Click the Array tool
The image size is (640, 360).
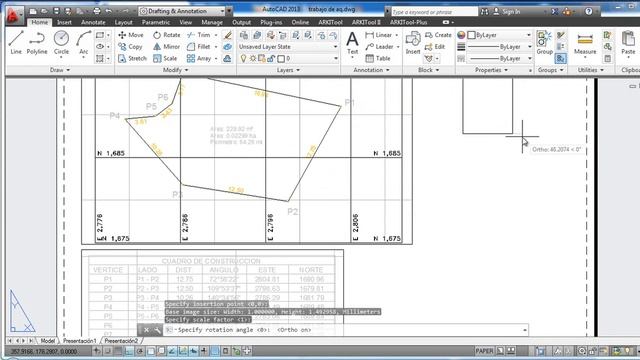pyautogui.click(x=199, y=59)
